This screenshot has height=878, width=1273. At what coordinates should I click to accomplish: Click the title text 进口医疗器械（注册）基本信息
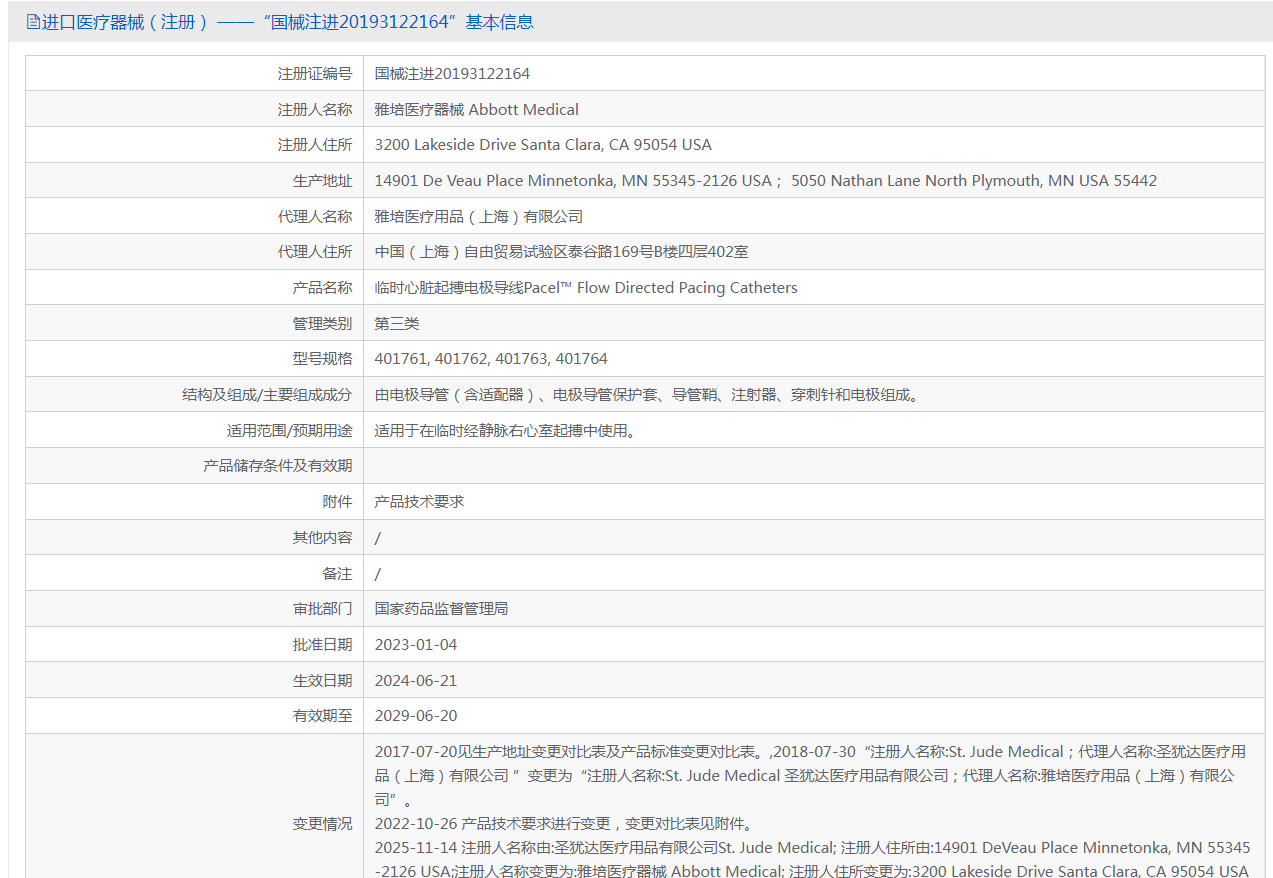tap(288, 22)
